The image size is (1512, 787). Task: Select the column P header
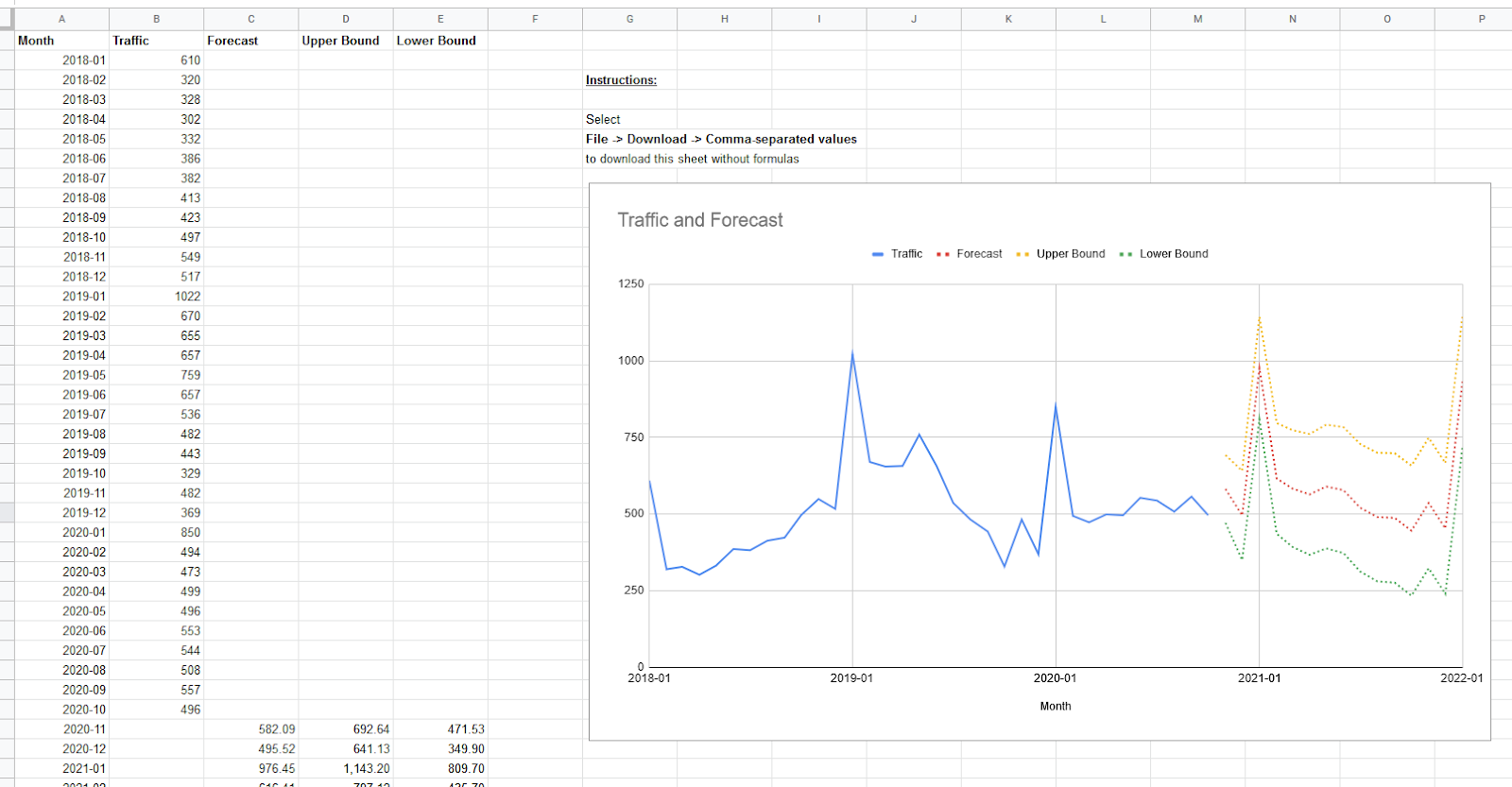(x=1481, y=19)
